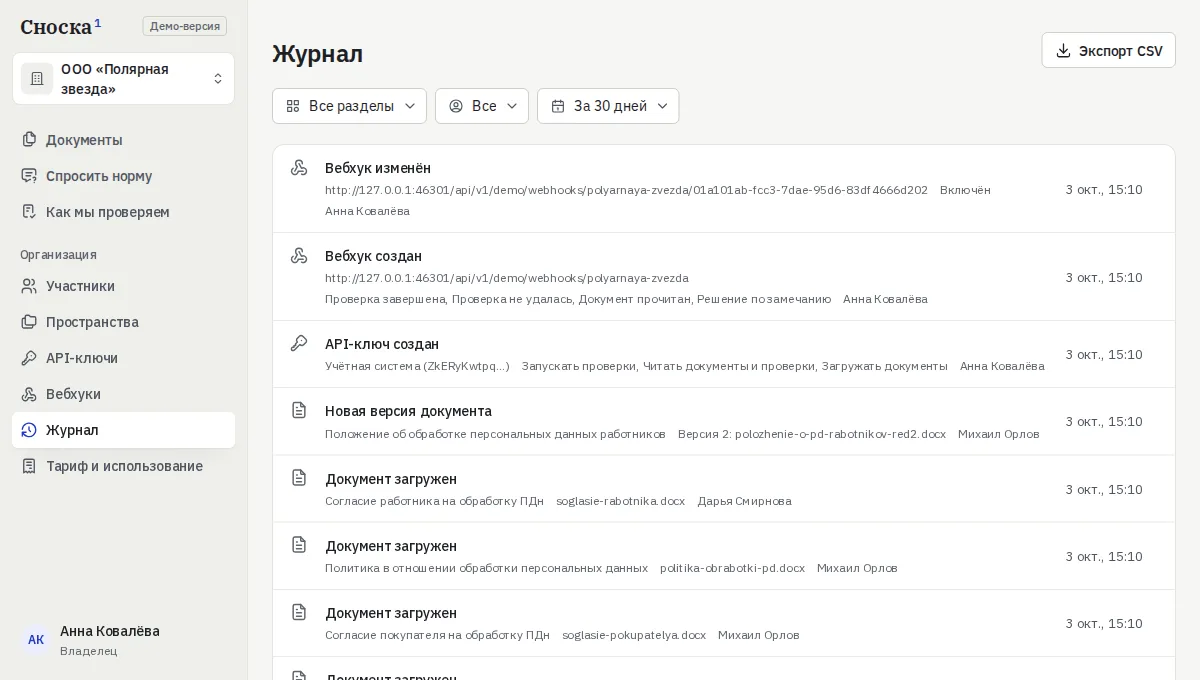Click Учётная система (ZkERyKwtpq…) text
1200x680 pixels.
pos(417,366)
